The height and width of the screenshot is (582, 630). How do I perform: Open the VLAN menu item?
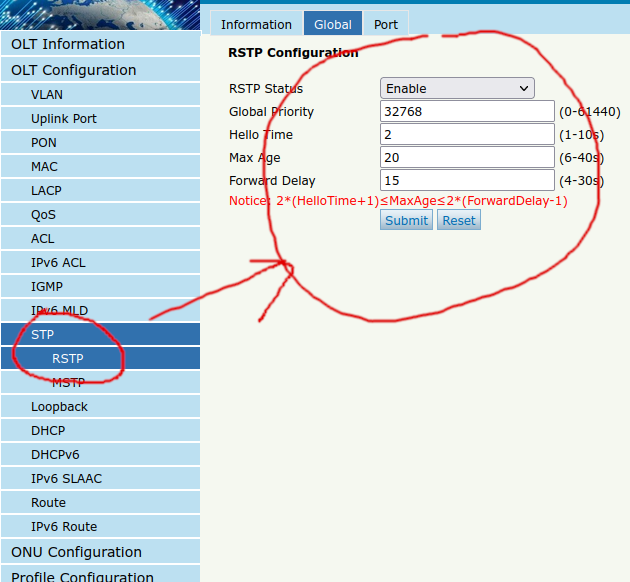46,95
